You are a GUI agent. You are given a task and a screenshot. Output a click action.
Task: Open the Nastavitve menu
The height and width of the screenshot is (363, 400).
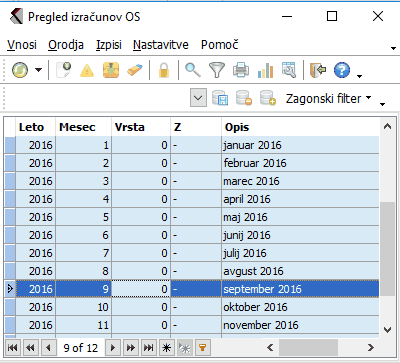pos(161,45)
